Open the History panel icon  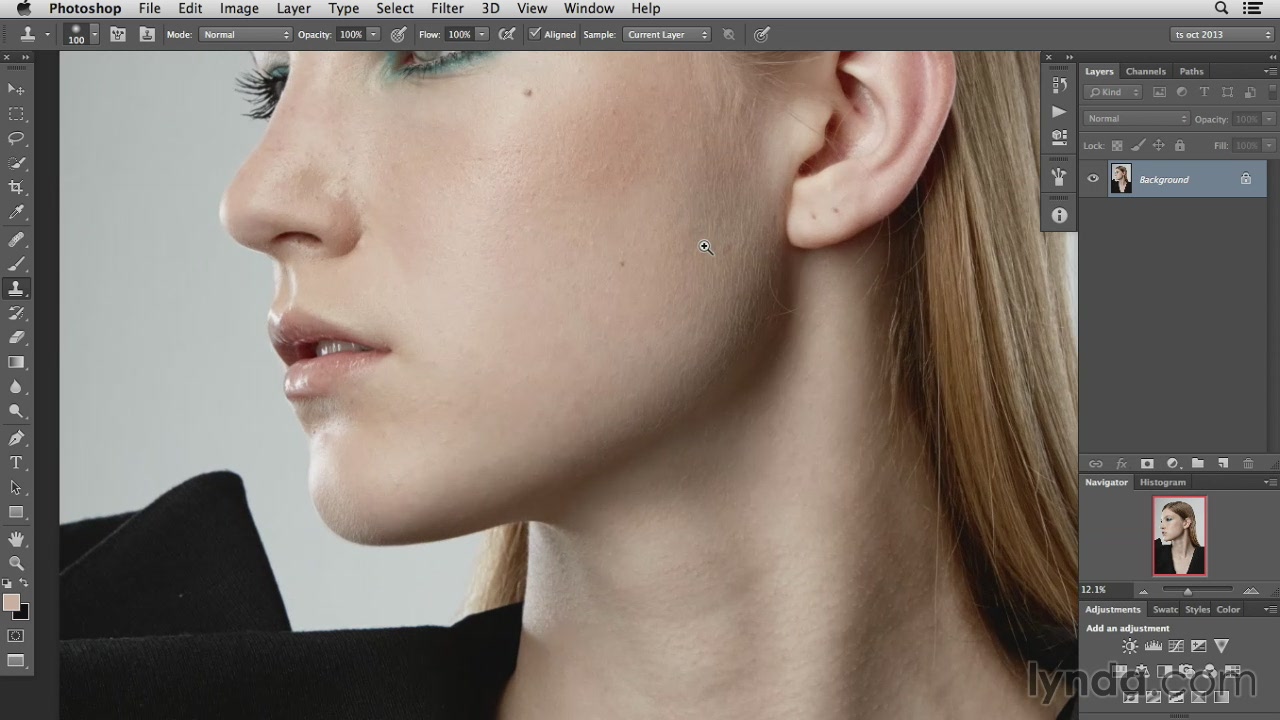[1059, 86]
